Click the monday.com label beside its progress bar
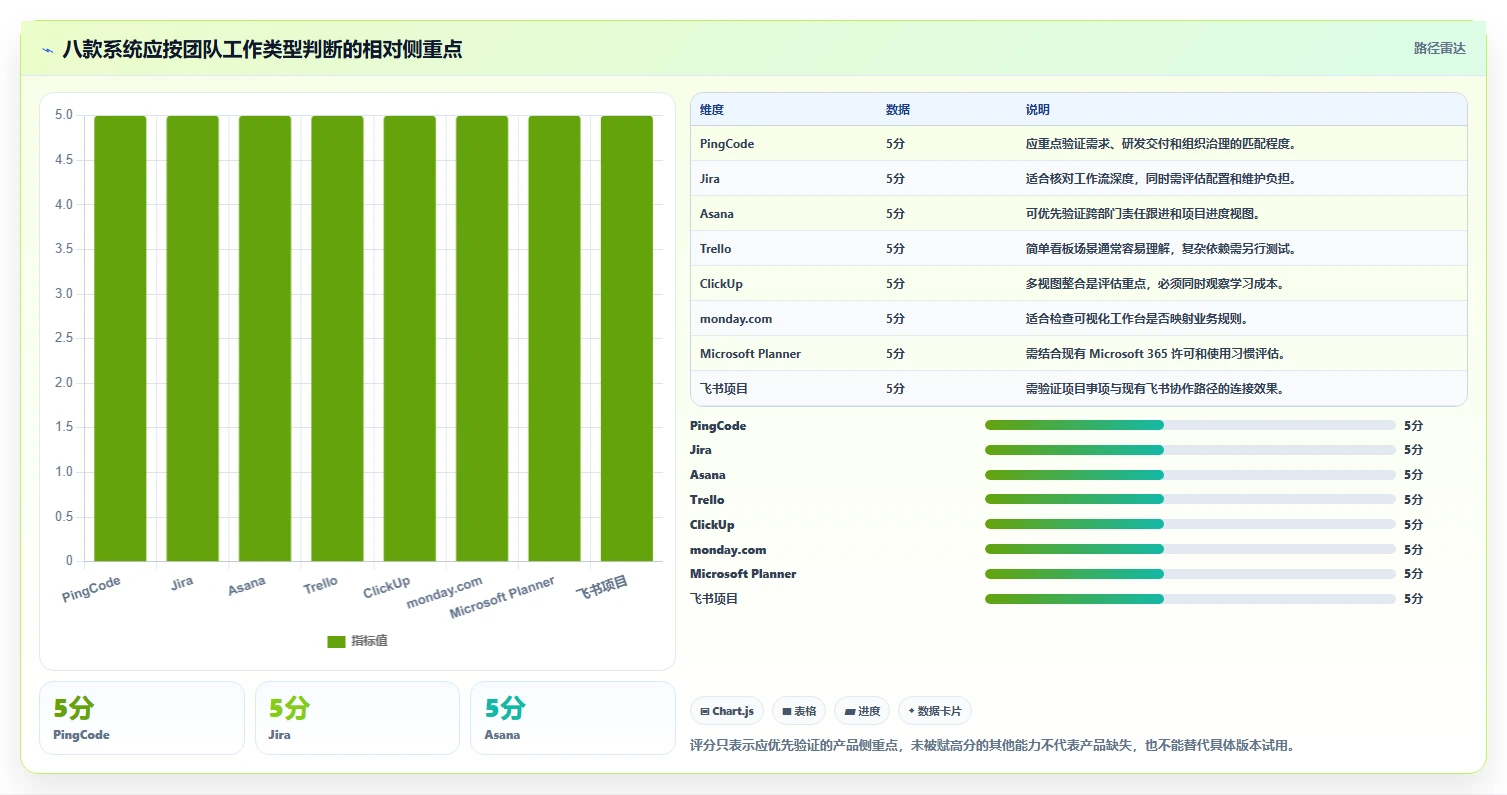 pyautogui.click(x=728, y=550)
